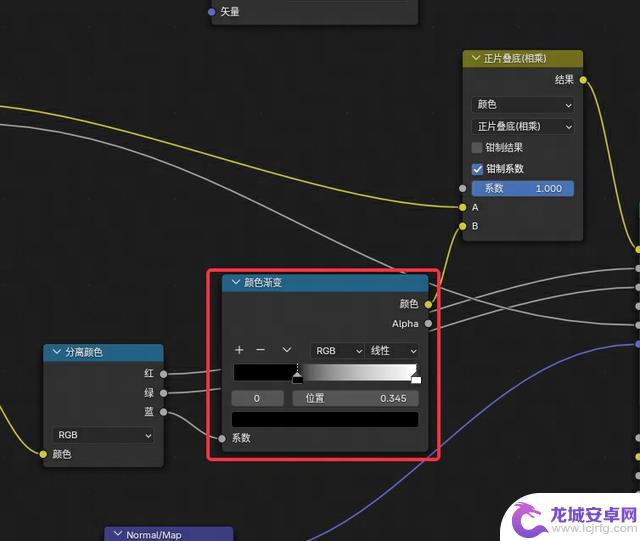Open the RGB mode dropdown on 分离颜色
This screenshot has width=640, height=541.
click(x=103, y=435)
